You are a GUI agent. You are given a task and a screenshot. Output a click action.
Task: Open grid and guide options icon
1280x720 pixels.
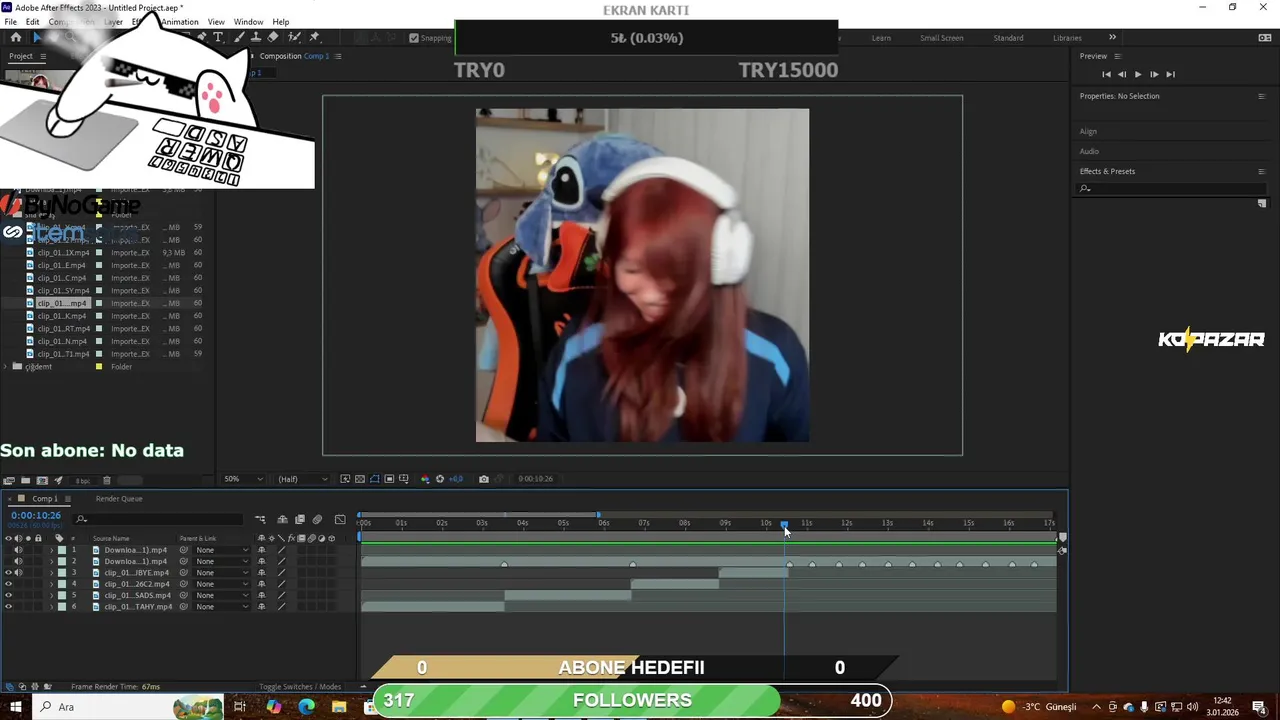[x=404, y=479]
